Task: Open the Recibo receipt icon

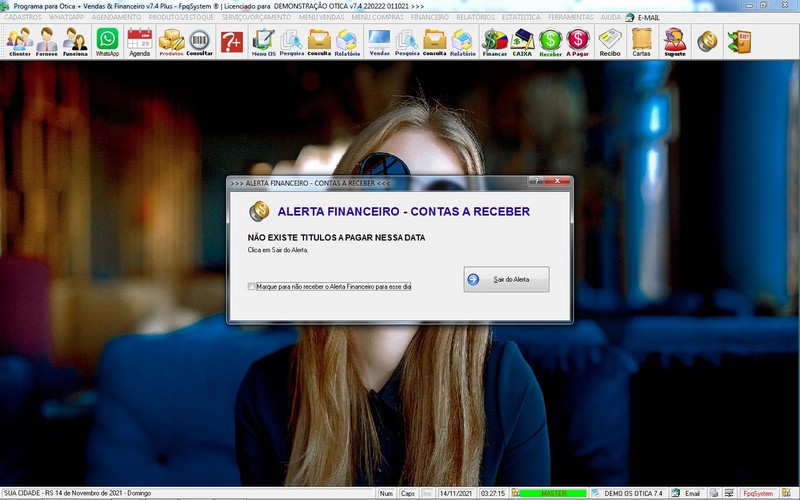Action: click(x=610, y=42)
